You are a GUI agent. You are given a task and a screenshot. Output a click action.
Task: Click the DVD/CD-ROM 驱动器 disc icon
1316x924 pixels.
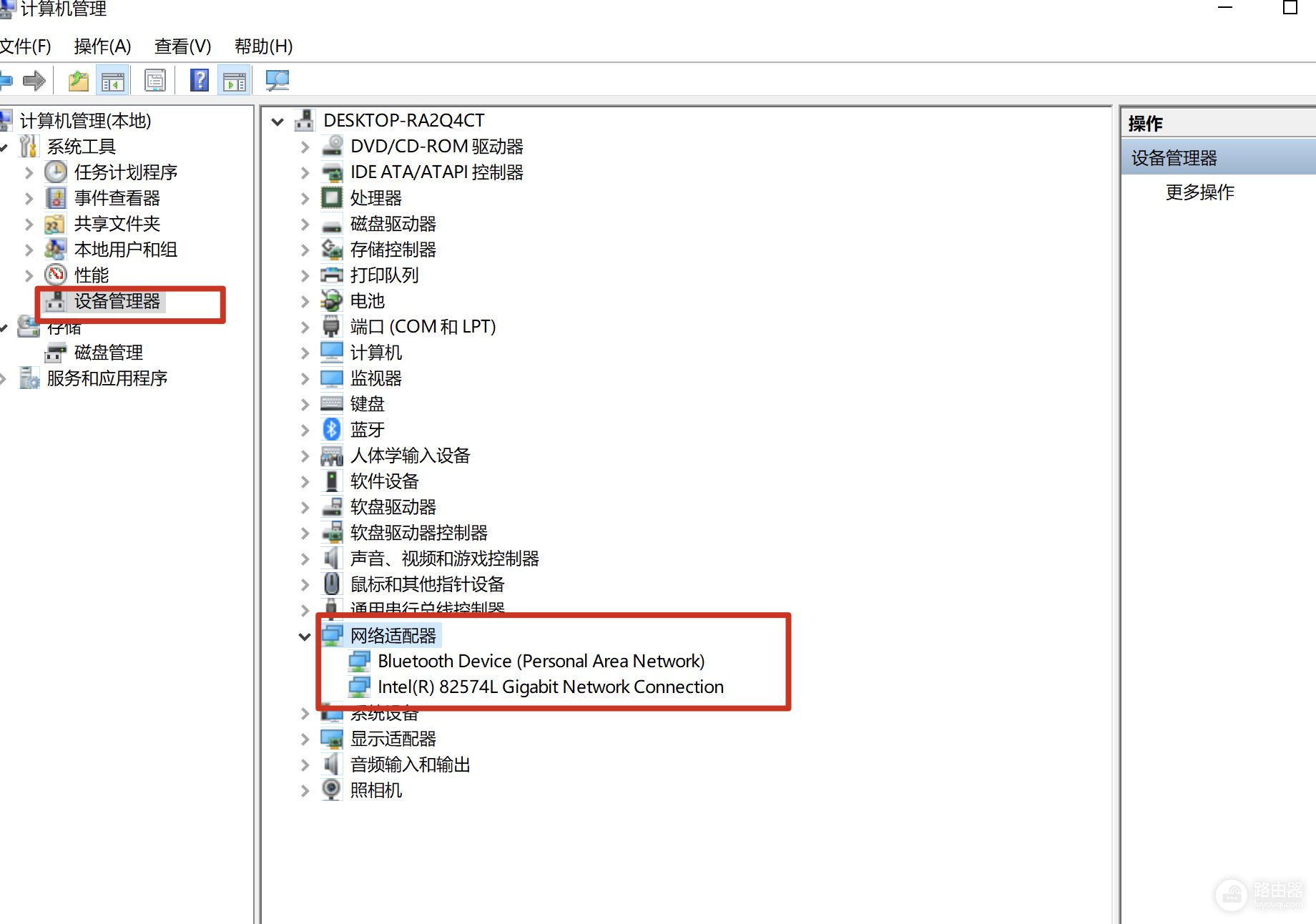tap(332, 146)
